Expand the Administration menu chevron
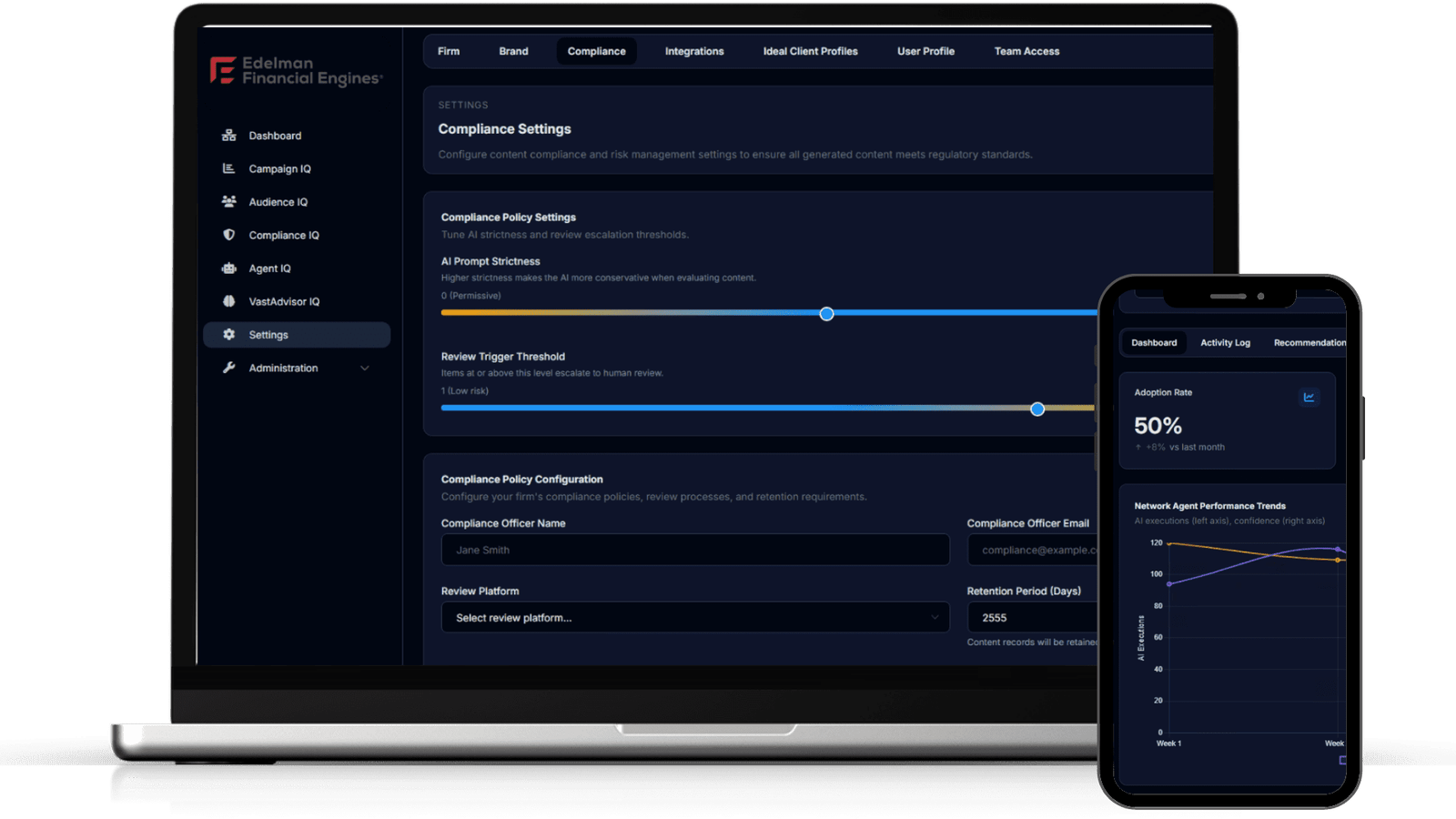This screenshot has width=1456, height=819. 365,369
